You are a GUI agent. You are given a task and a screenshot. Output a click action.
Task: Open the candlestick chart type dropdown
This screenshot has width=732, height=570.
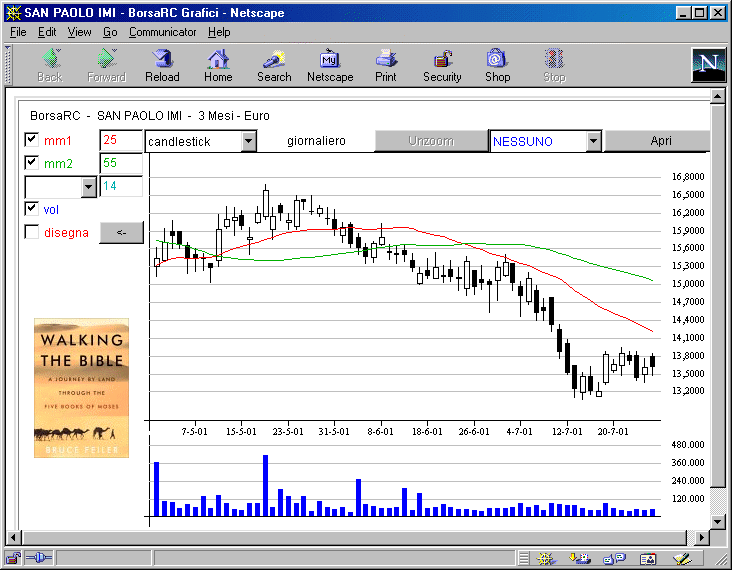coord(249,141)
